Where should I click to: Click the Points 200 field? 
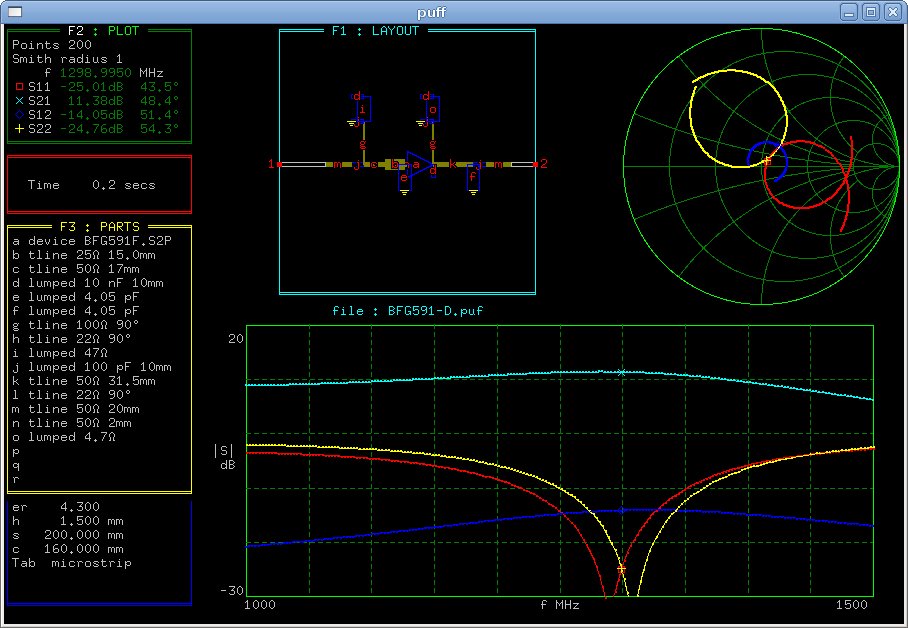pos(50,45)
